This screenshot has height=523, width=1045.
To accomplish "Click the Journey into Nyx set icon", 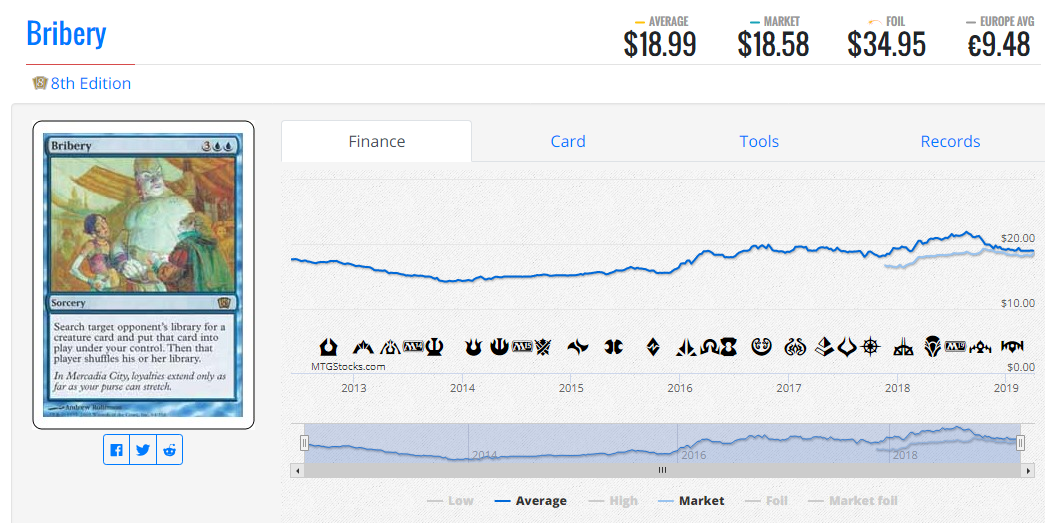I will pyautogui.click(x=499, y=347).
